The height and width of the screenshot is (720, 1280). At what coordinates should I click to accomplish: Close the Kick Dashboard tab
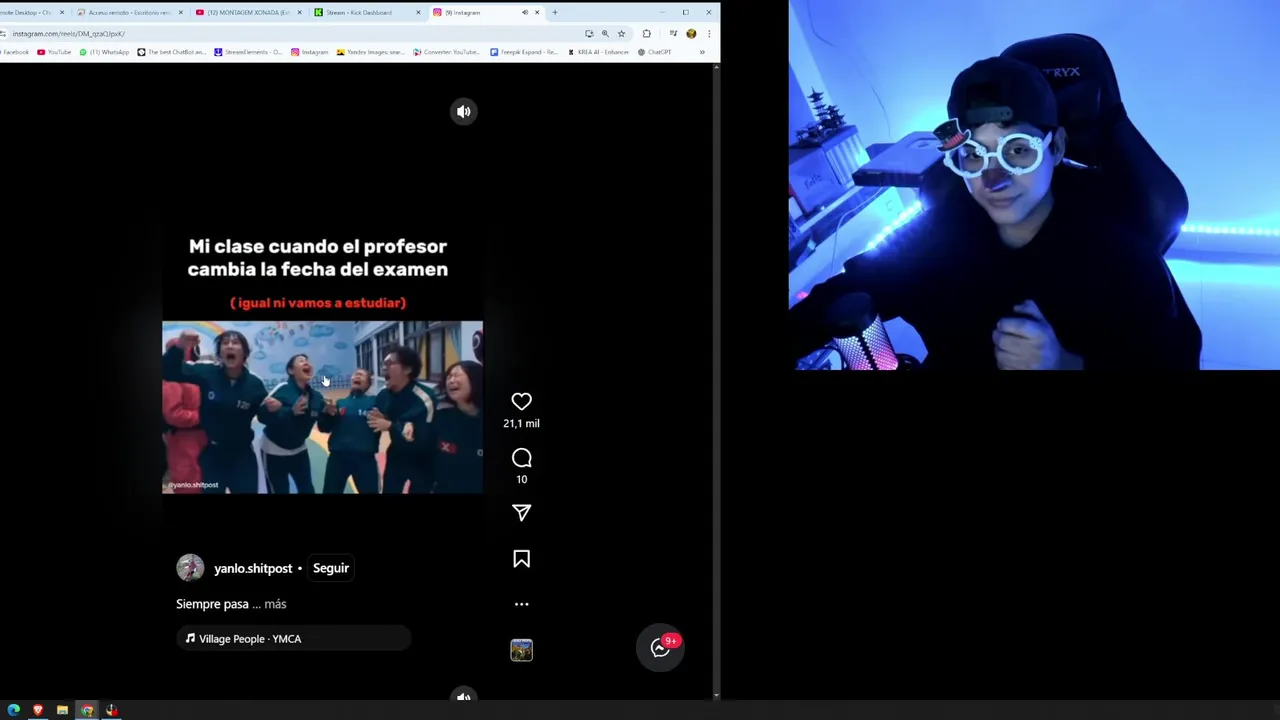[x=417, y=12]
